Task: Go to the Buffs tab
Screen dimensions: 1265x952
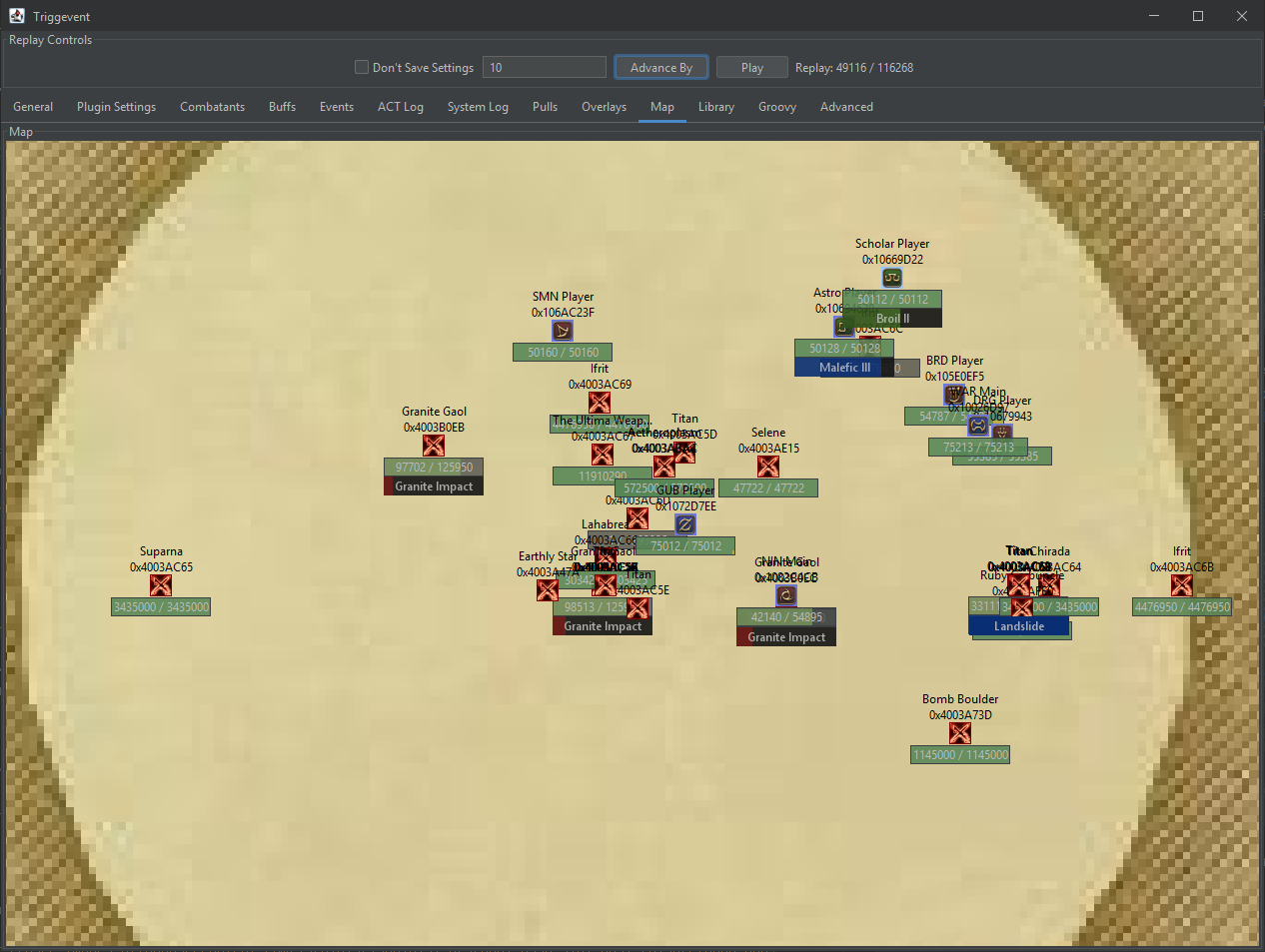Action: [282, 107]
